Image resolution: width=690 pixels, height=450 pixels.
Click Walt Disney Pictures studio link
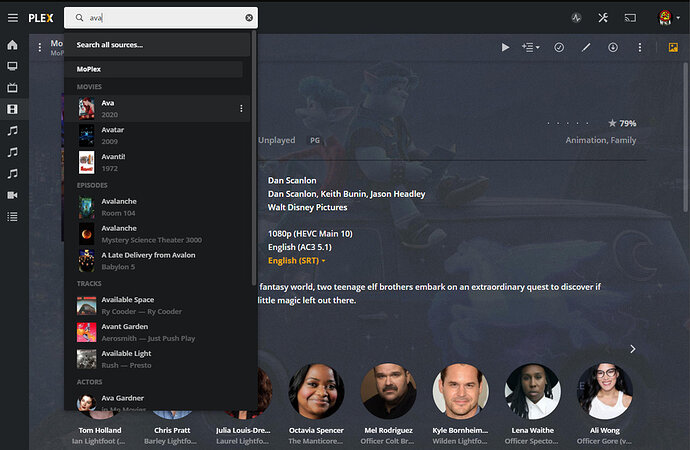(308, 207)
